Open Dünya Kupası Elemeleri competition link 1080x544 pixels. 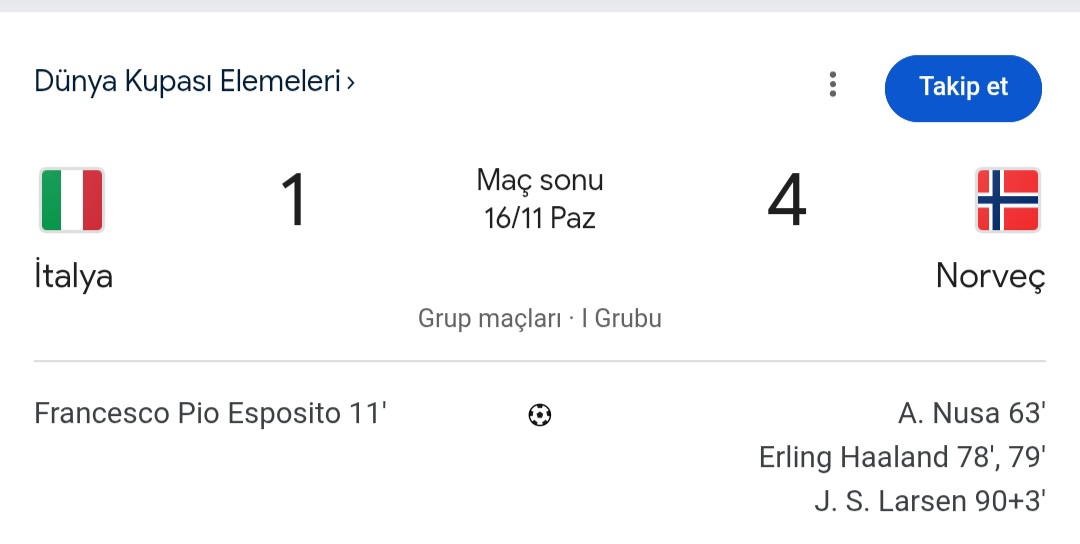click(187, 81)
